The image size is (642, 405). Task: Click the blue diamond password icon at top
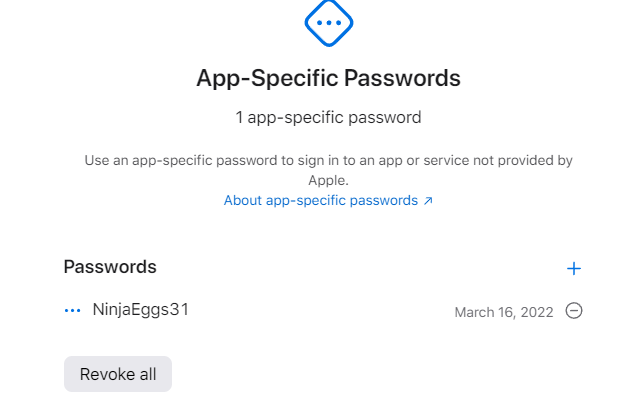pyautogui.click(x=328, y=22)
